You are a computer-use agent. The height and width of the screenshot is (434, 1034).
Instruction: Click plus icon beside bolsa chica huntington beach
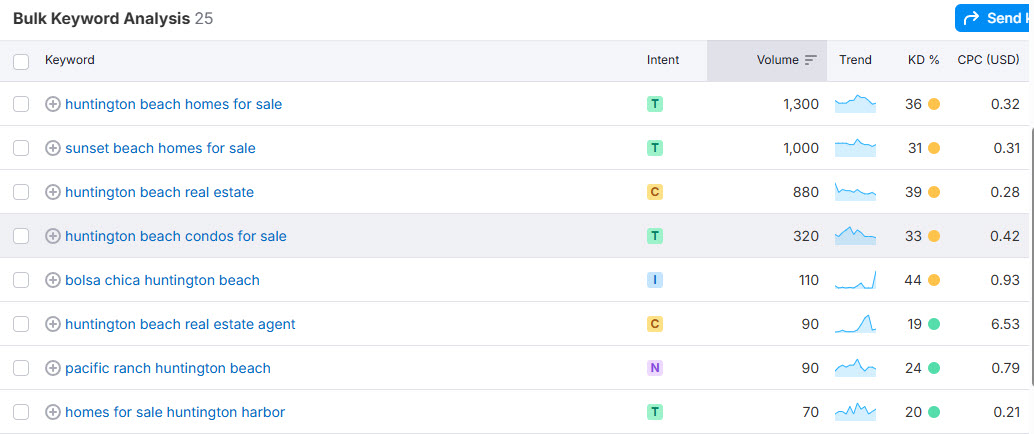coord(53,280)
